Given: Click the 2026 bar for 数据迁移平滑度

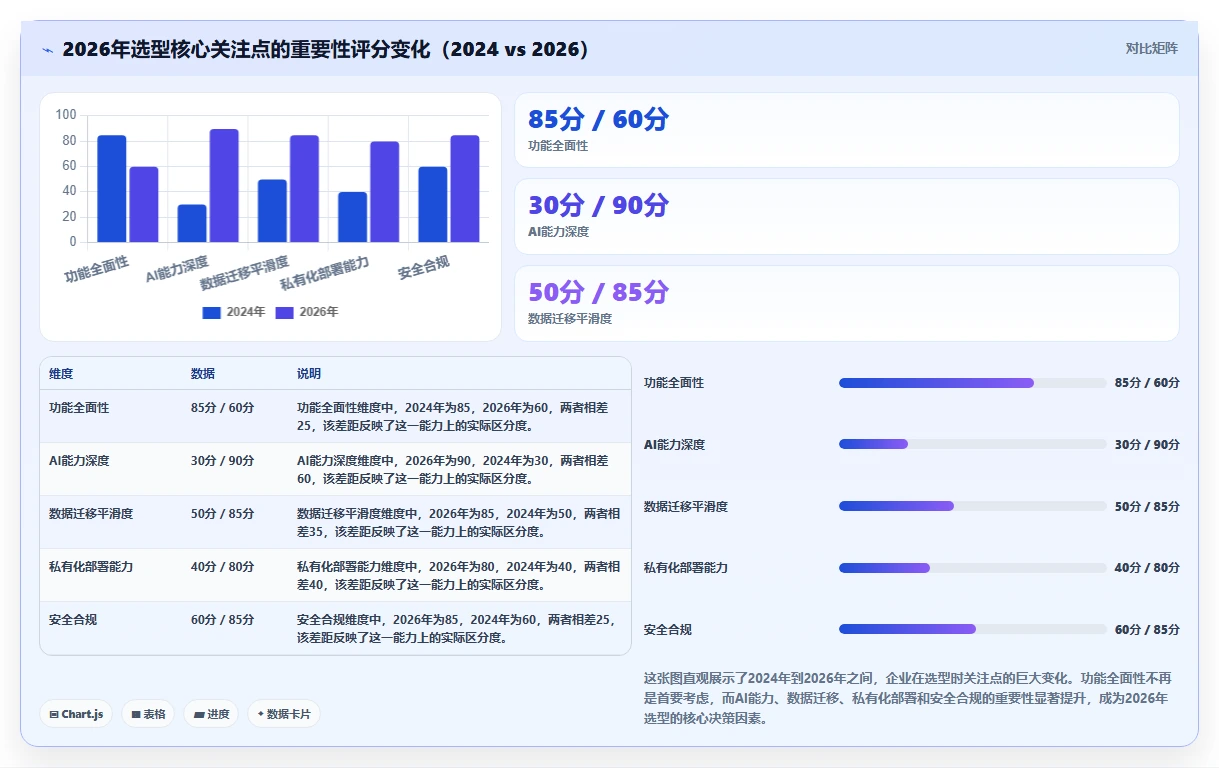Looking at the screenshot, I should pos(304,188).
